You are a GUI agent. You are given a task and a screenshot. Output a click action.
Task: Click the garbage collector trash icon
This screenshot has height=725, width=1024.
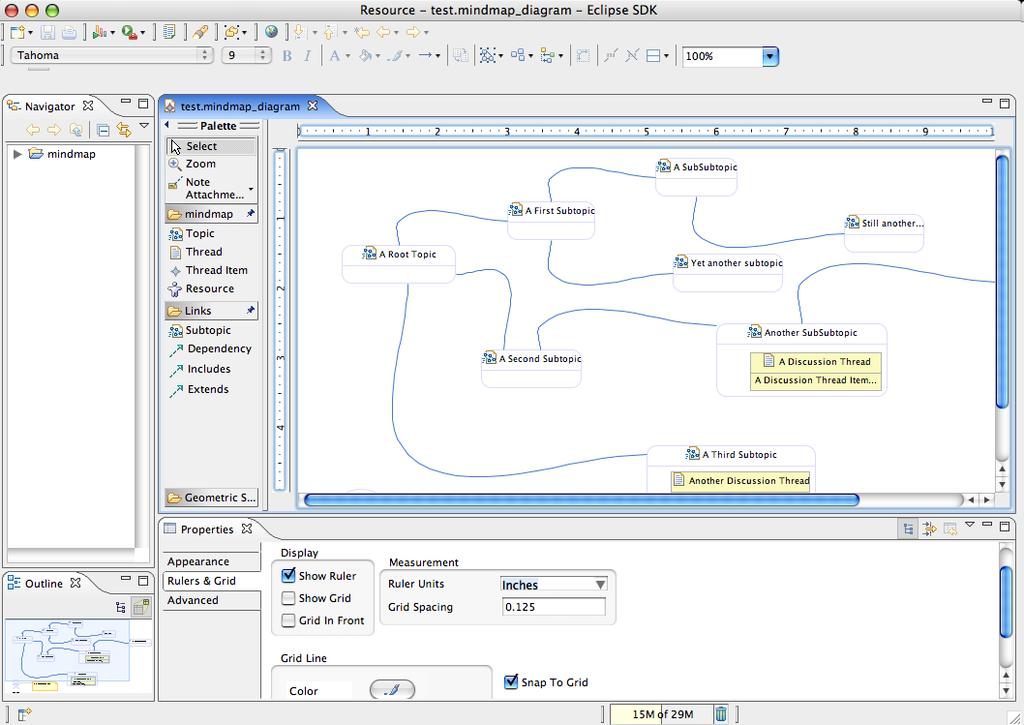[x=720, y=714]
